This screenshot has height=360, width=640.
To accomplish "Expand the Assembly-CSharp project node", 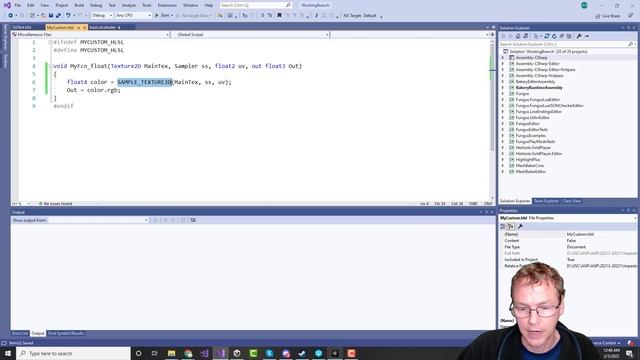I will click(x=503, y=58).
